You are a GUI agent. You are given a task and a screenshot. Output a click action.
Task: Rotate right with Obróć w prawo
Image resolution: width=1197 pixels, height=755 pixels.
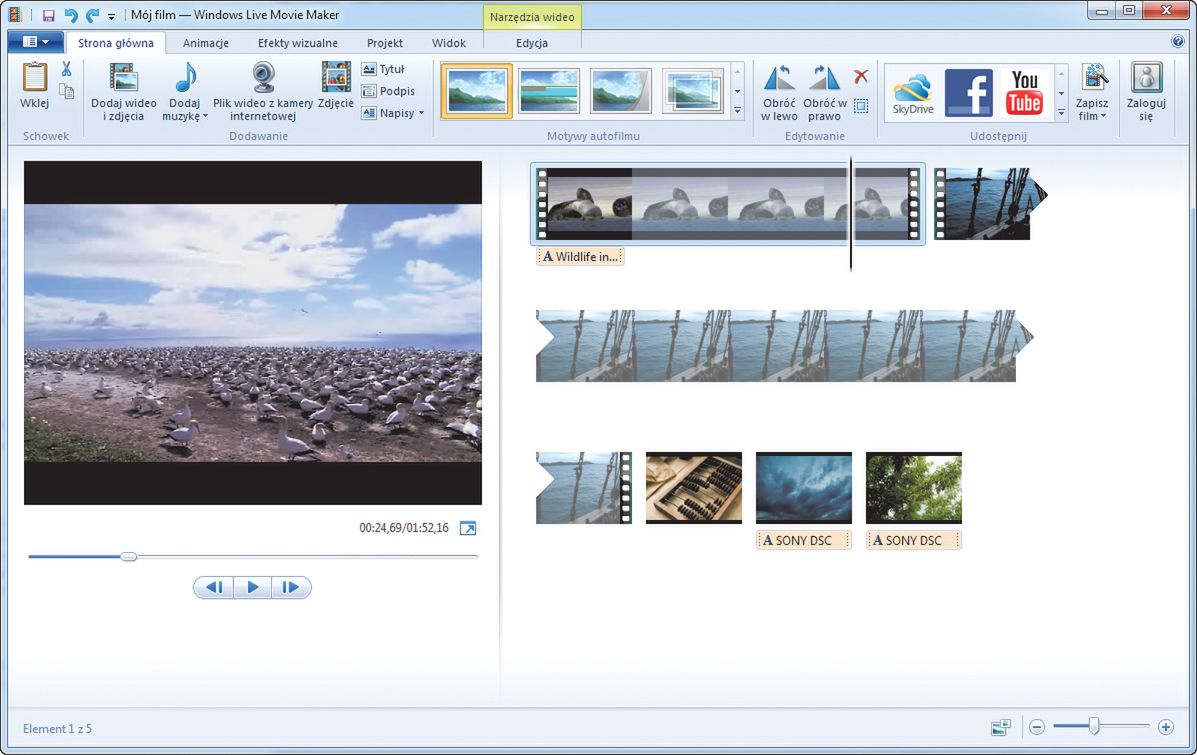825,78
